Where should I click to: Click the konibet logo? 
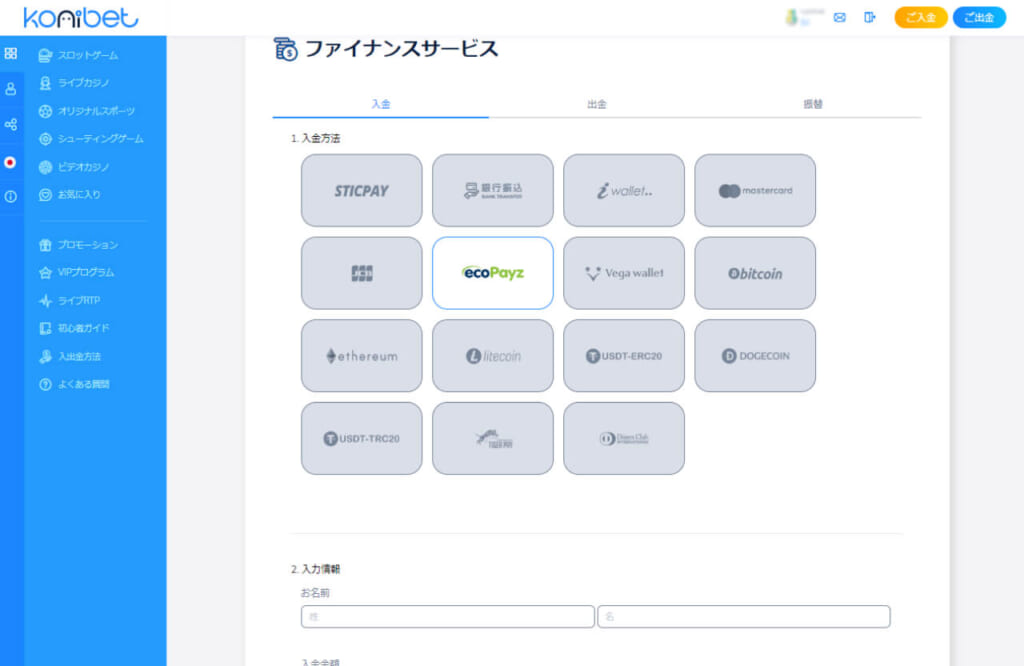click(x=80, y=18)
